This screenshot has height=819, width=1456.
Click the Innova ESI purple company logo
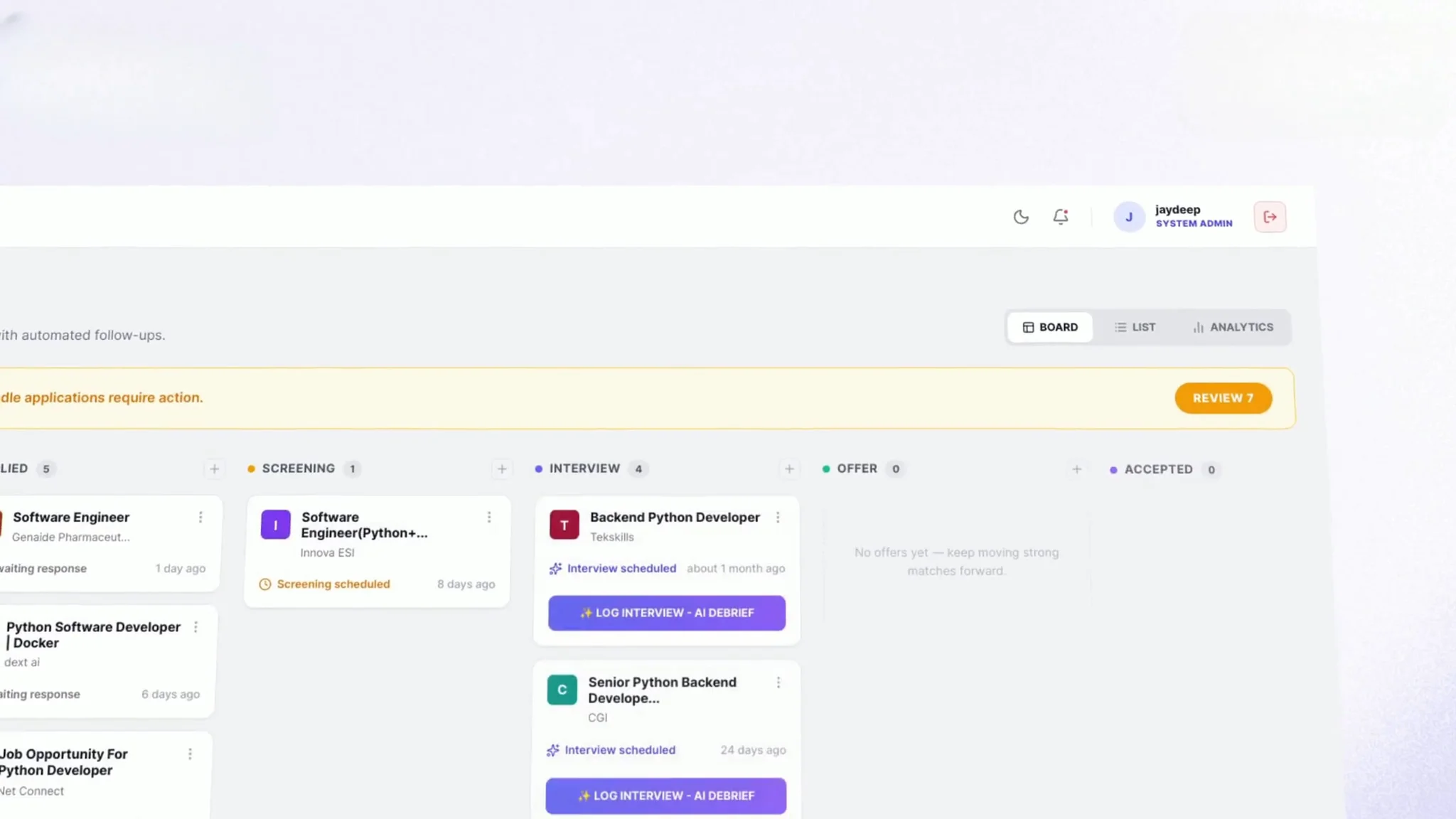tap(276, 525)
